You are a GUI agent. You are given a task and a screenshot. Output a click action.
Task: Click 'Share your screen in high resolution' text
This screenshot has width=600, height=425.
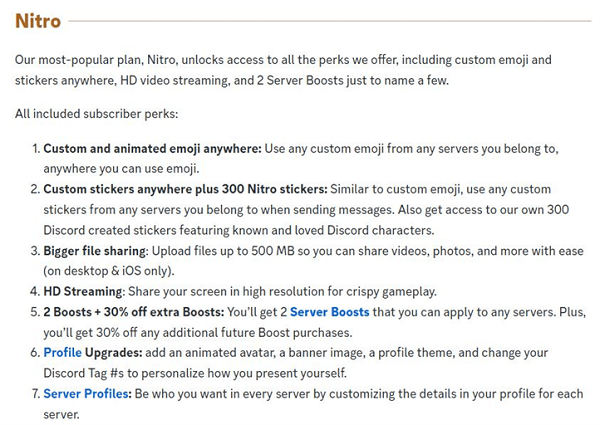[226, 291]
